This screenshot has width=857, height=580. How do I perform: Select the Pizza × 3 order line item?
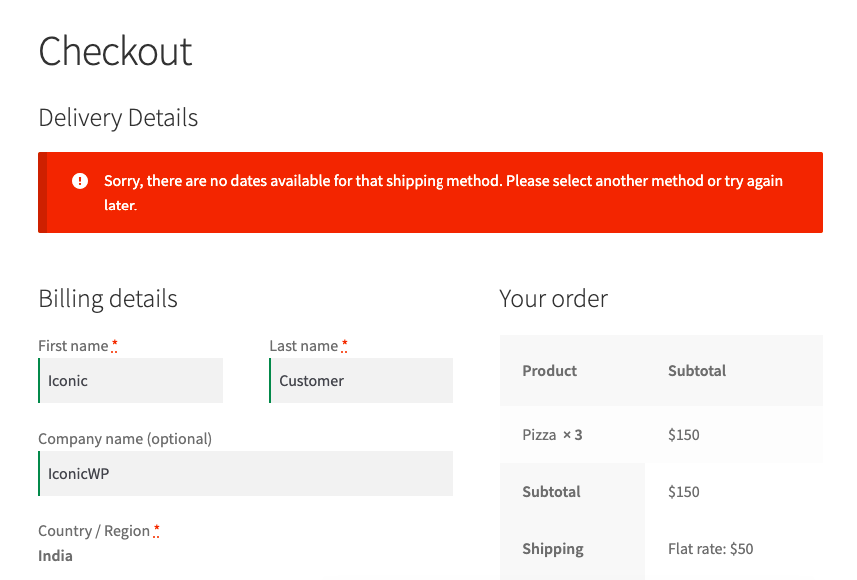(x=551, y=434)
